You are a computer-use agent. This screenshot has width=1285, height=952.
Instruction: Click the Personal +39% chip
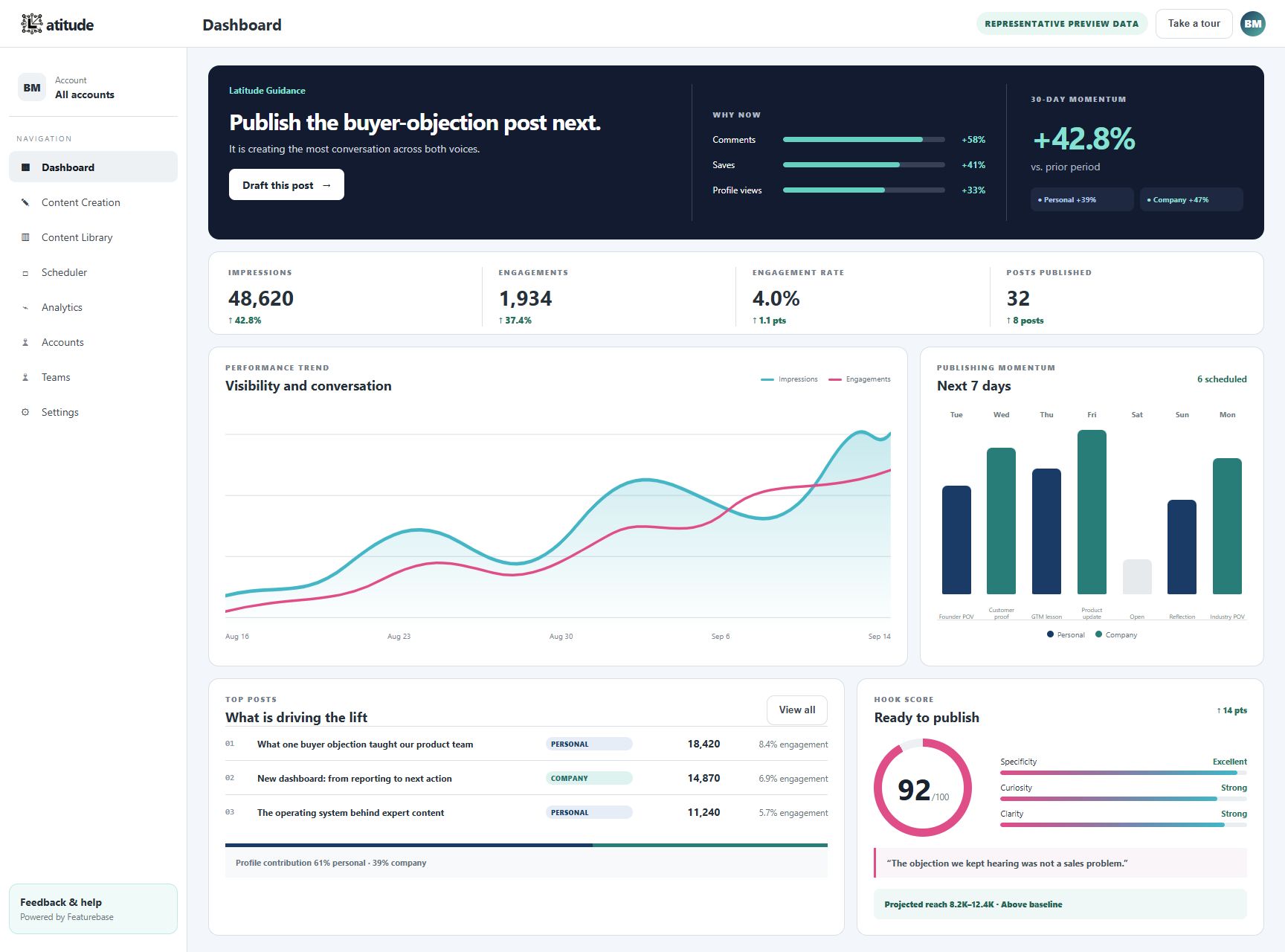pos(1081,199)
